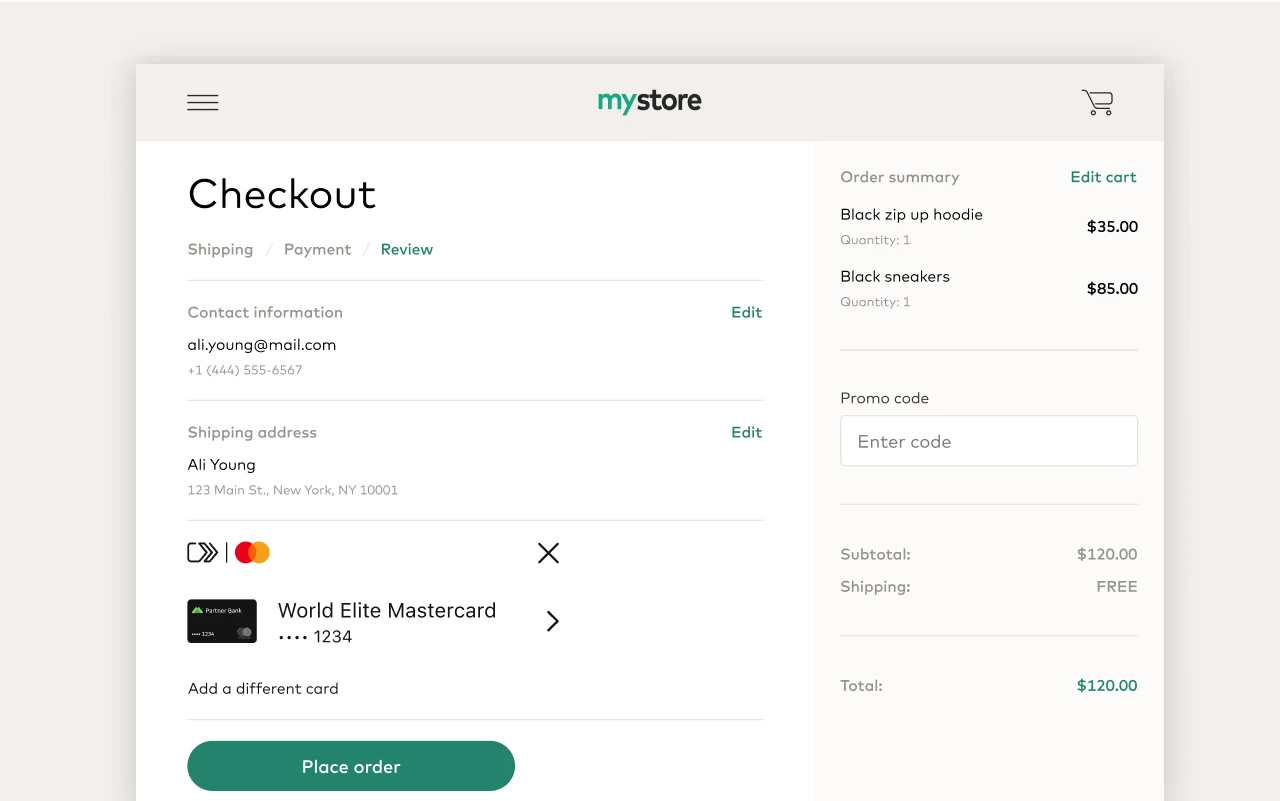This screenshot has width=1280, height=801.
Task: Edit the shipping address
Action: 746,432
